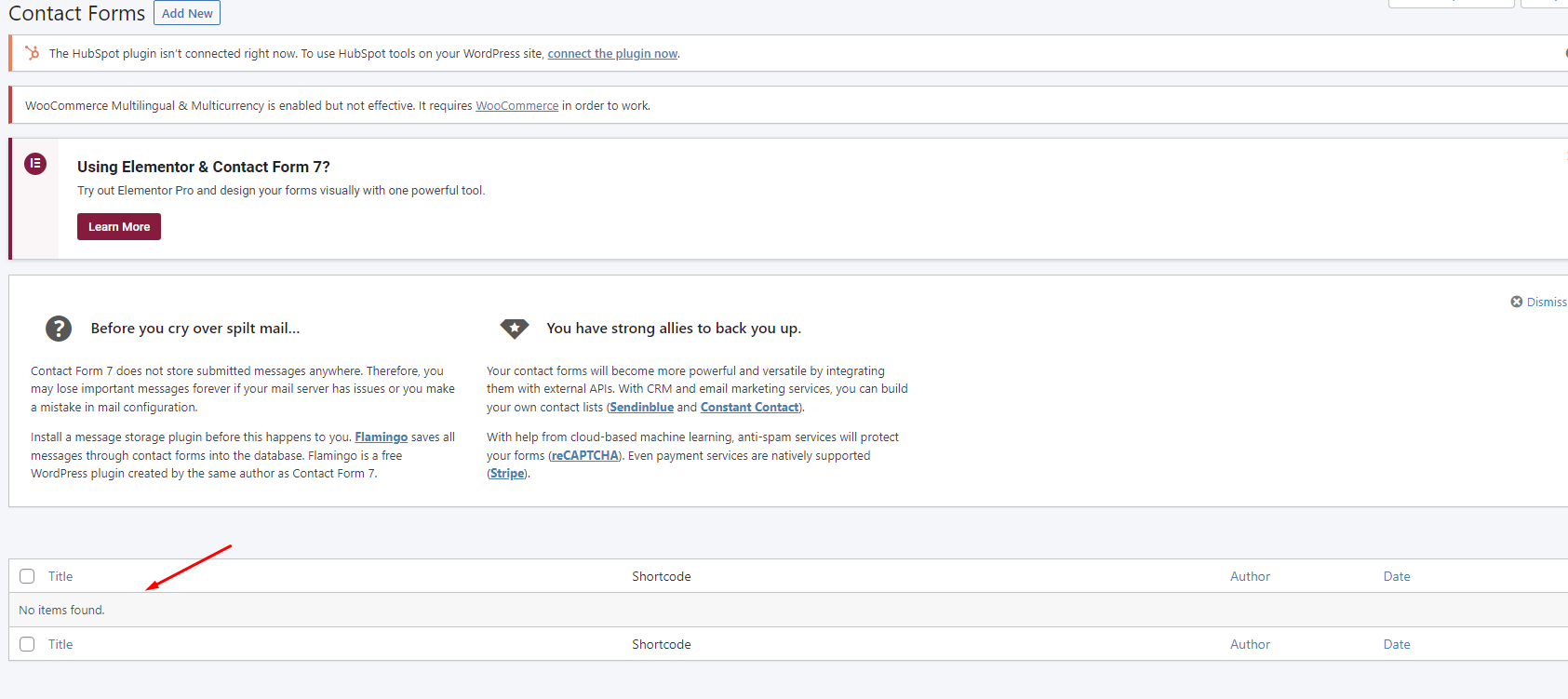This screenshot has width=1568, height=699.
Task: Click Shortcode column footer label
Action: [662, 645]
